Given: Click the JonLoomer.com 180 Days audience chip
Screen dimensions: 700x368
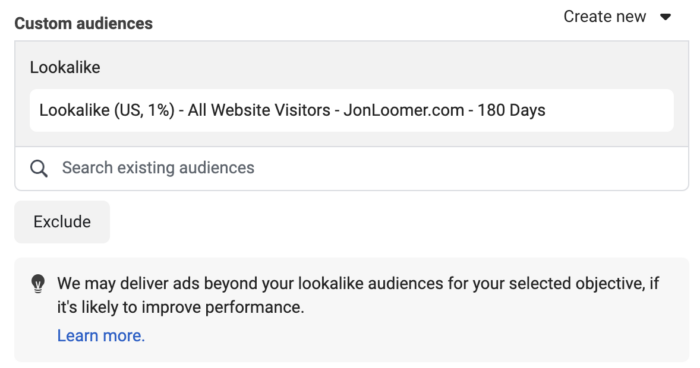Looking at the screenshot, I should point(352,110).
